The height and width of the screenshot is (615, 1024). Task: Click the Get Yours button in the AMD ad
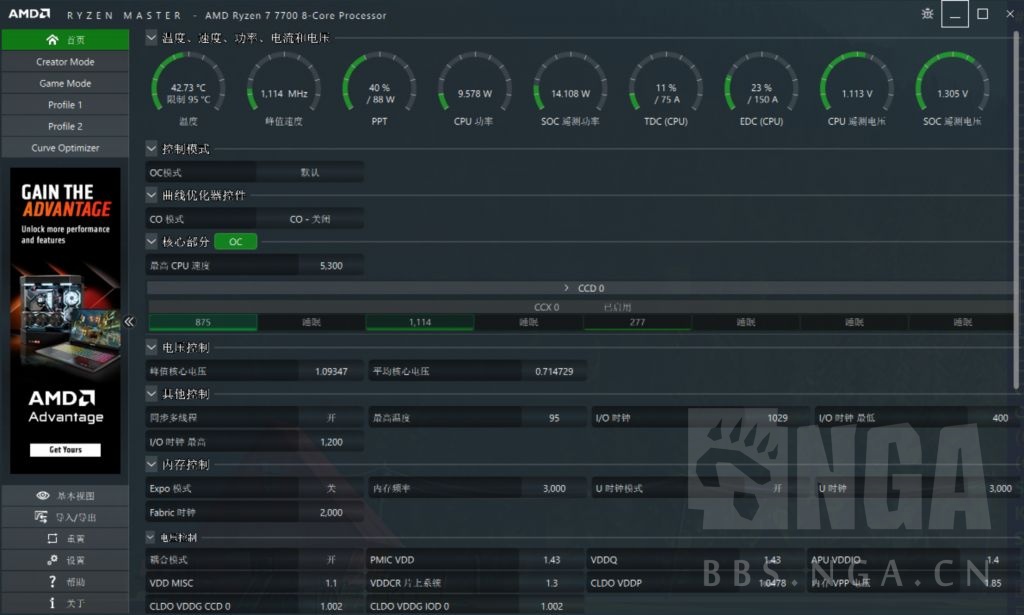tap(65, 450)
